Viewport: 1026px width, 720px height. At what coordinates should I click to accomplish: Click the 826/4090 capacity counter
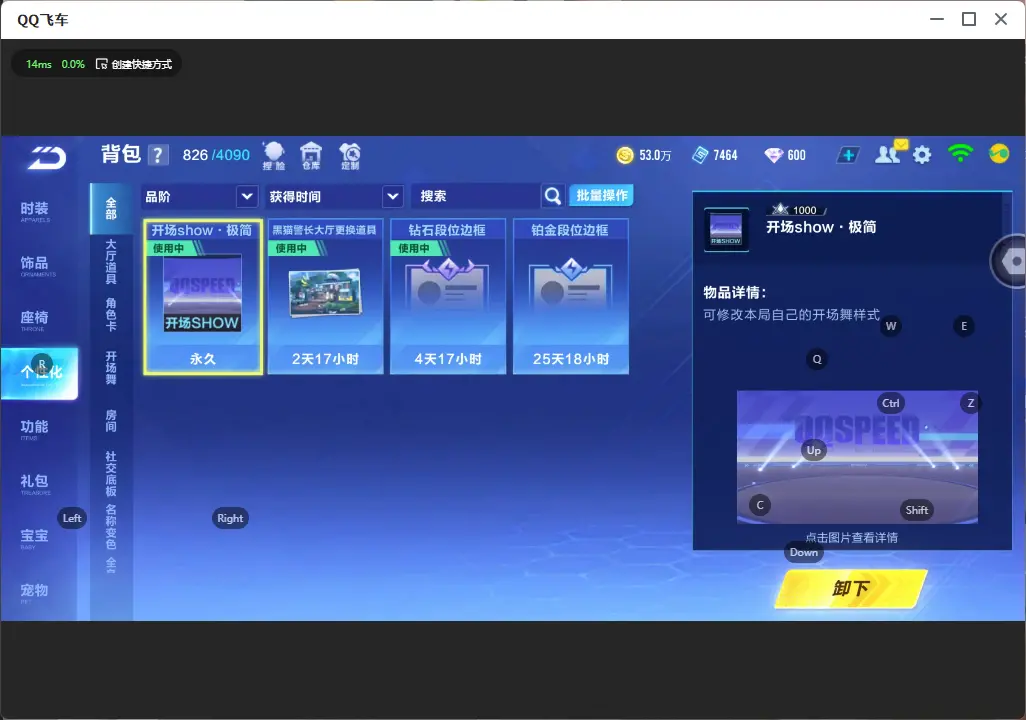point(216,155)
